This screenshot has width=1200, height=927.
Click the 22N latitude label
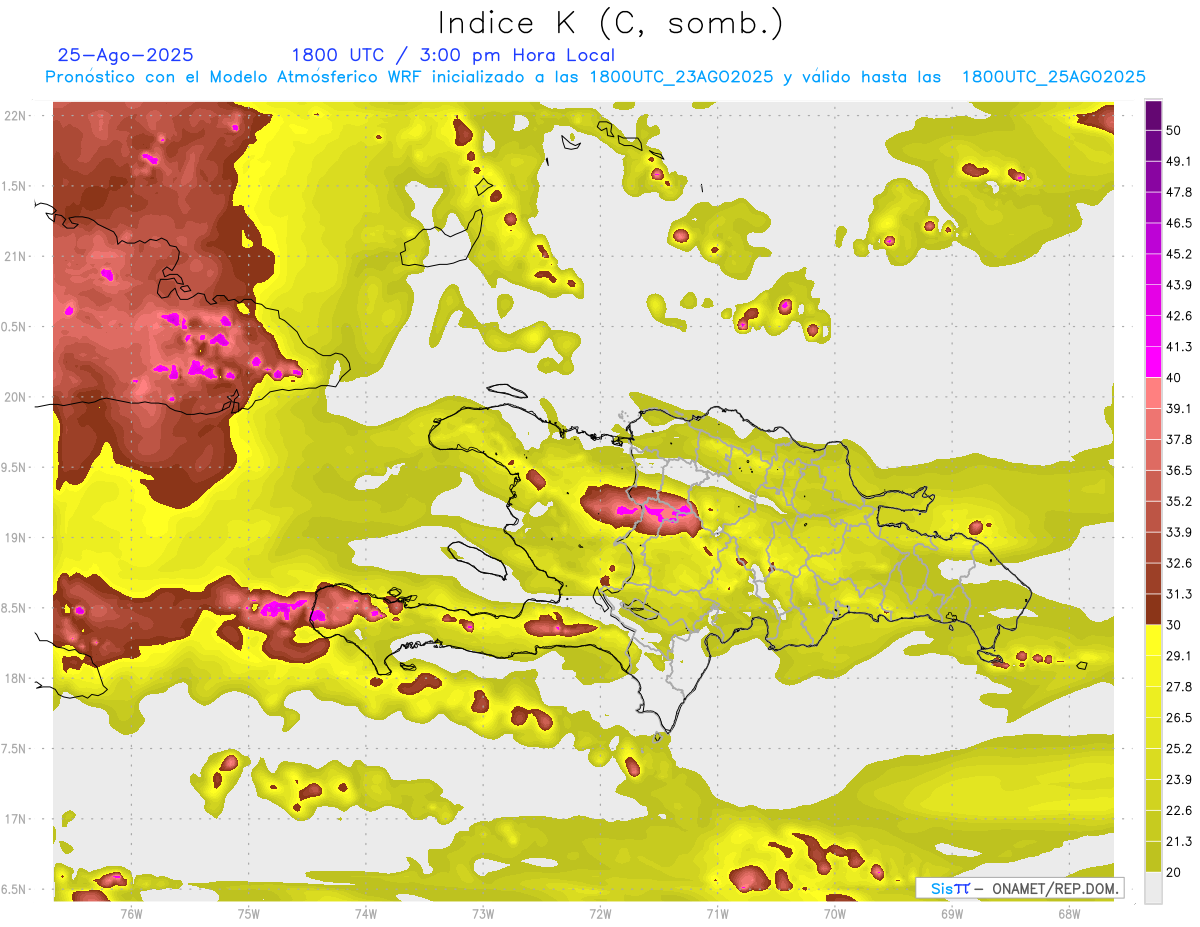tap(16, 115)
